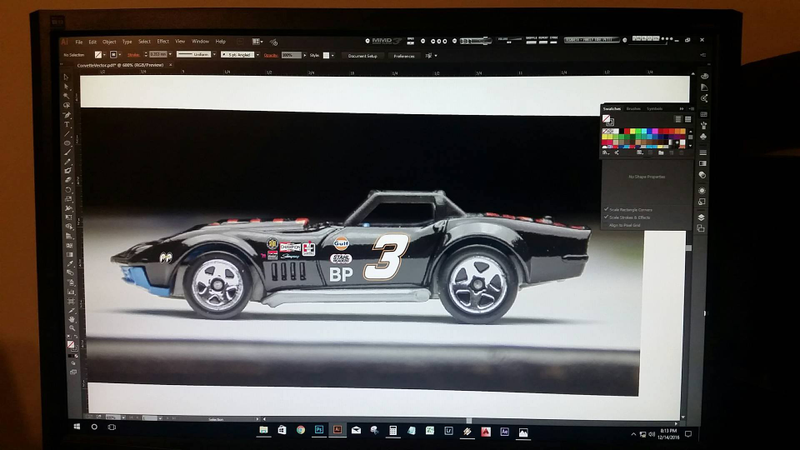This screenshot has height=450, width=800.
Task: Toggle Scale Strokes & Effects checkbox
Action: (x=606, y=217)
